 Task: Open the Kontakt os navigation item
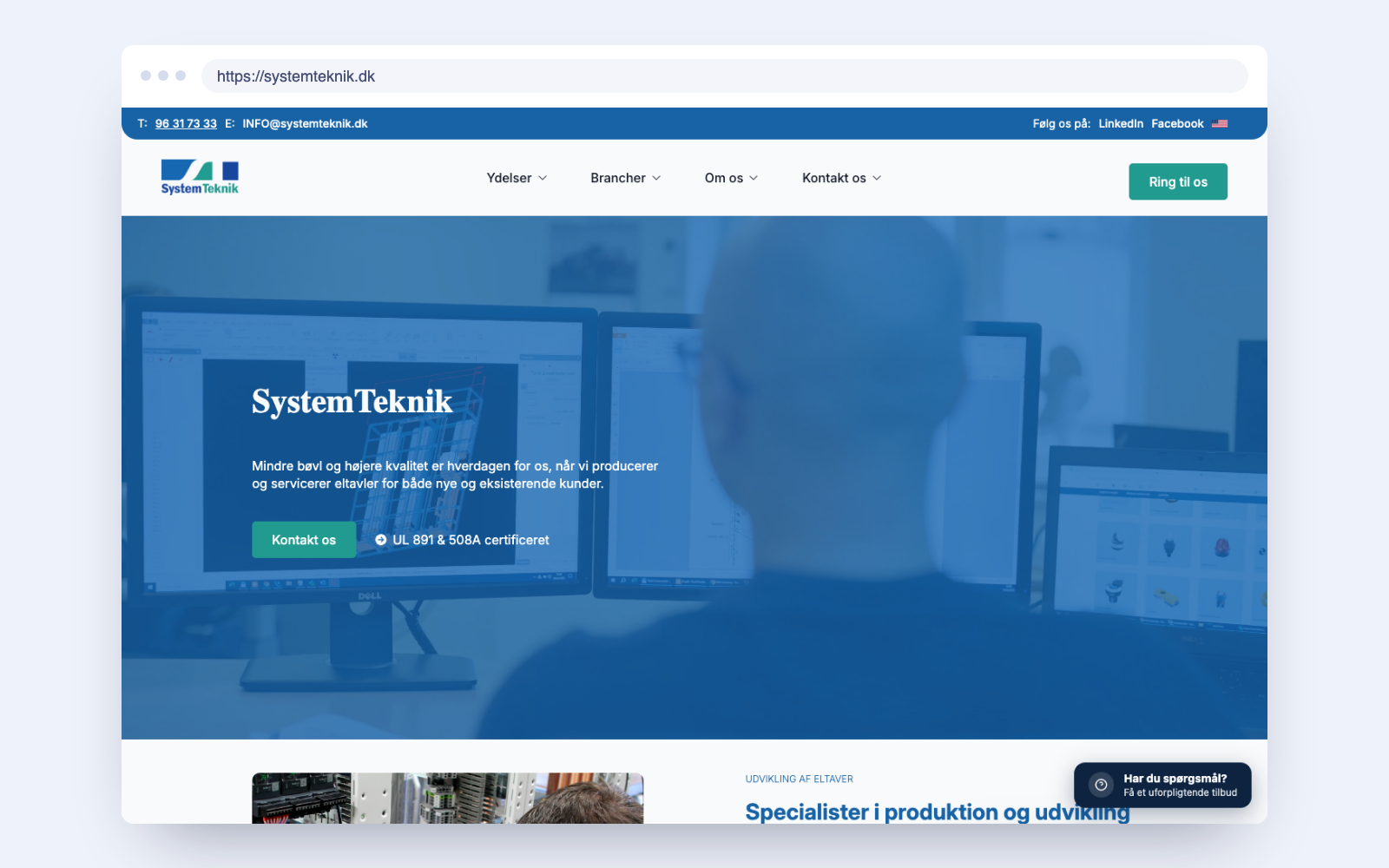pyautogui.click(x=834, y=178)
